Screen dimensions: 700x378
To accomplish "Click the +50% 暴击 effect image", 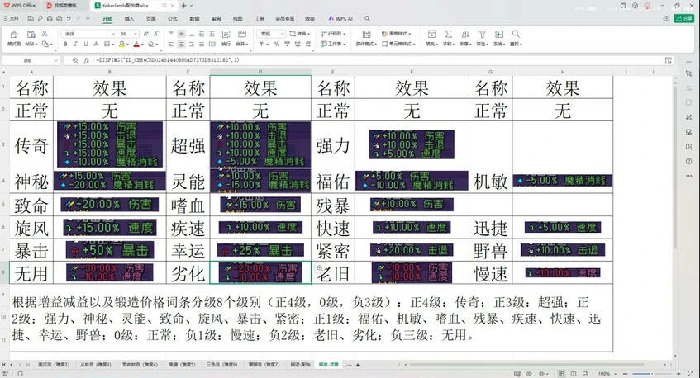I will pos(110,250).
